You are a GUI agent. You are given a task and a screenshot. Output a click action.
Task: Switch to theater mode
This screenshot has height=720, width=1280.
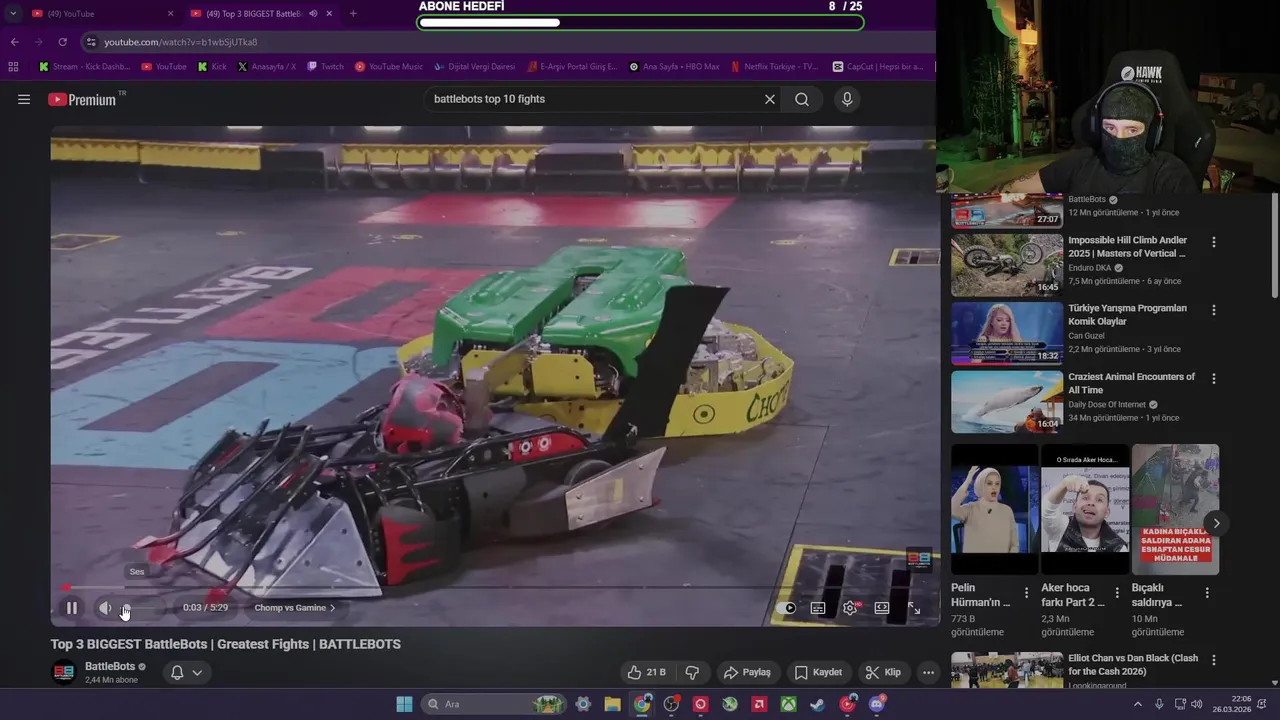coord(882,608)
